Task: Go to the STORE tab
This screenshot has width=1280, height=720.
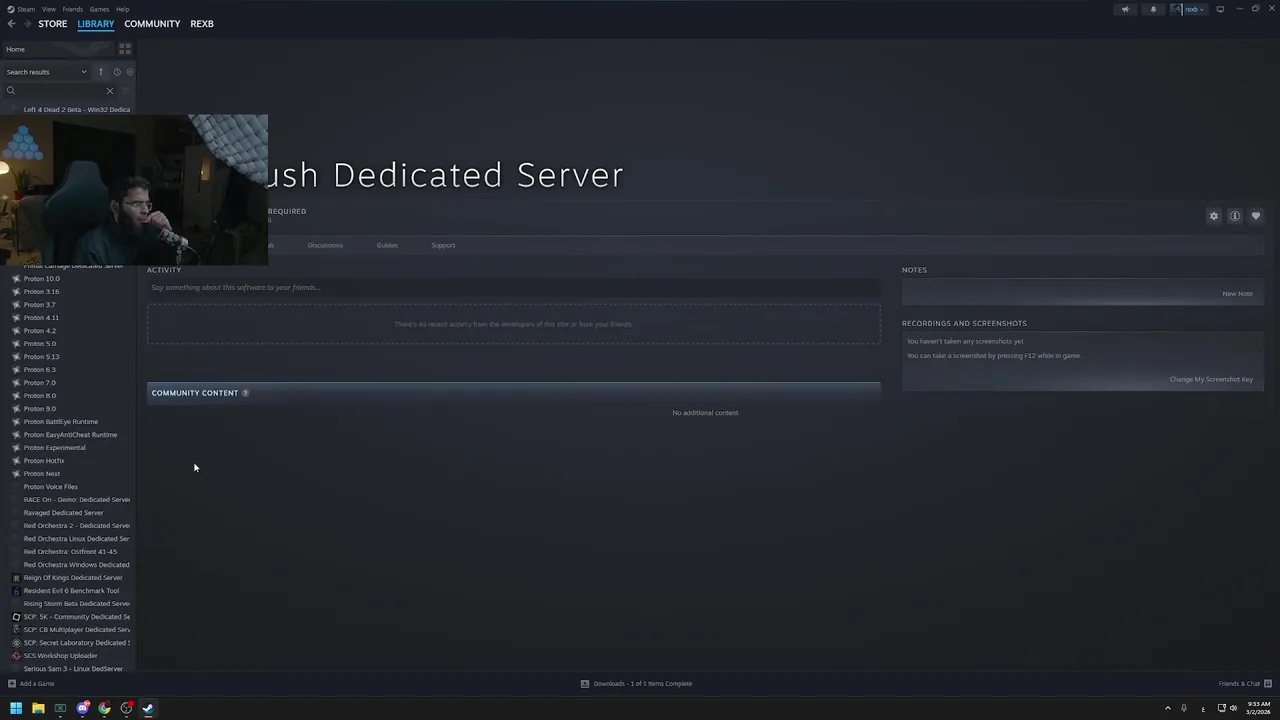Action: click(x=53, y=24)
